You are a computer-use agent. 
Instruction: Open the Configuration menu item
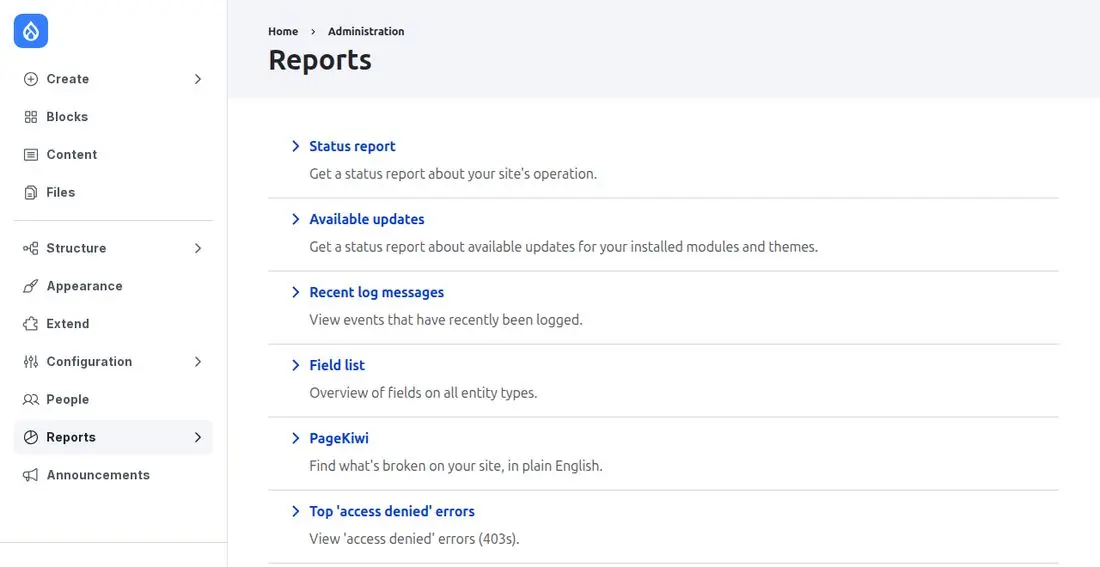[x=113, y=362]
